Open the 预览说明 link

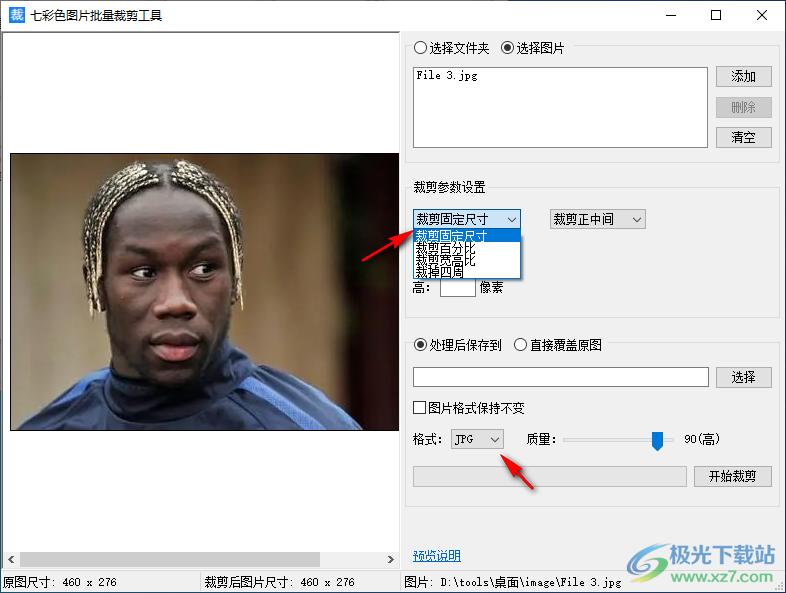(436, 556)
